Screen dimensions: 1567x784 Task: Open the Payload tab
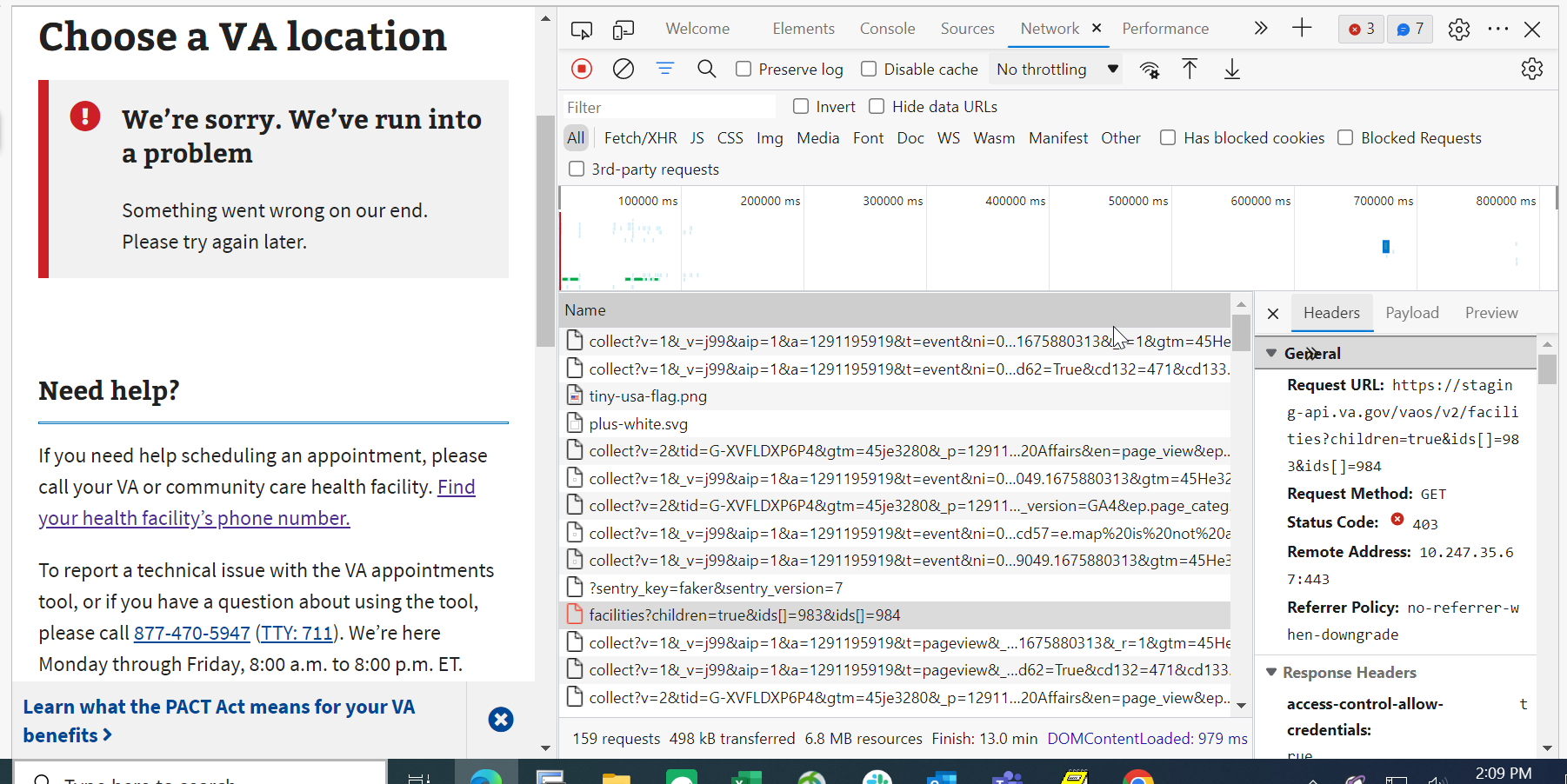(x=1412, y=313)
